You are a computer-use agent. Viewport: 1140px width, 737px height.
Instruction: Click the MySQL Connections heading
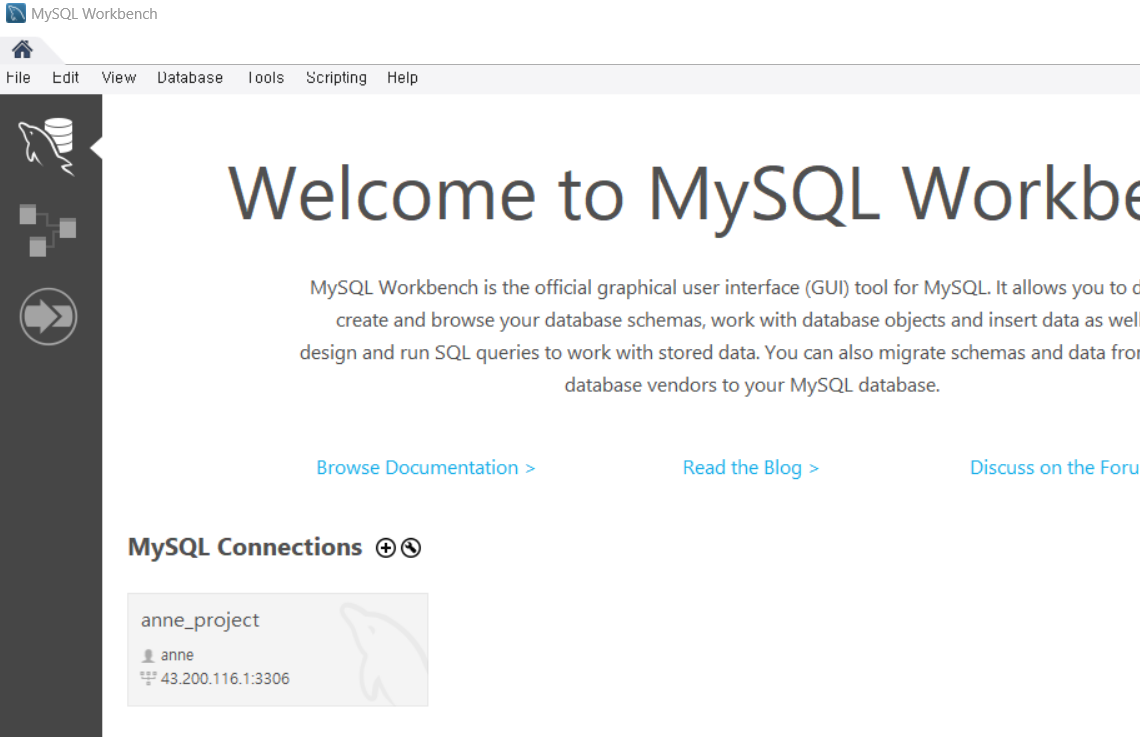244,547
